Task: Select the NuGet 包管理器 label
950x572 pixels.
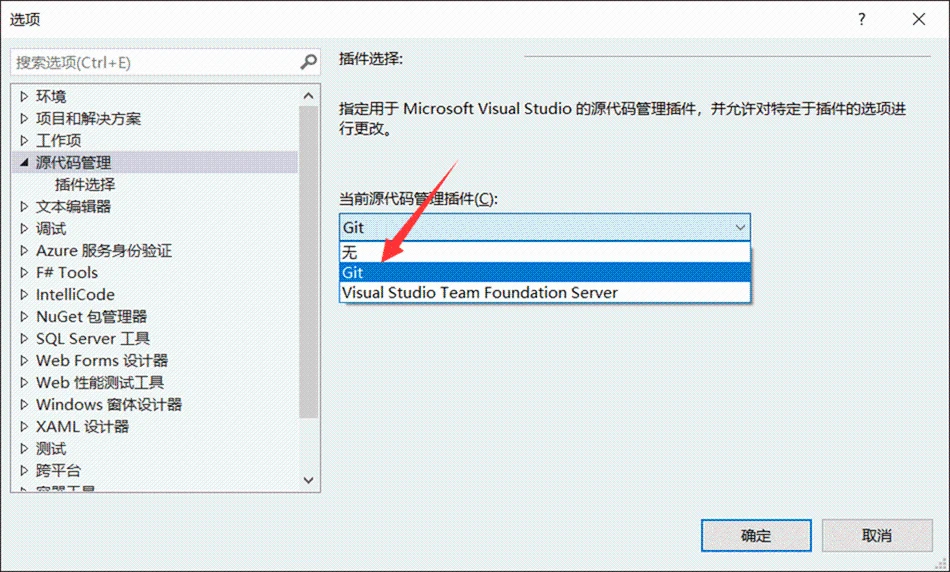Action: (91, 316)
